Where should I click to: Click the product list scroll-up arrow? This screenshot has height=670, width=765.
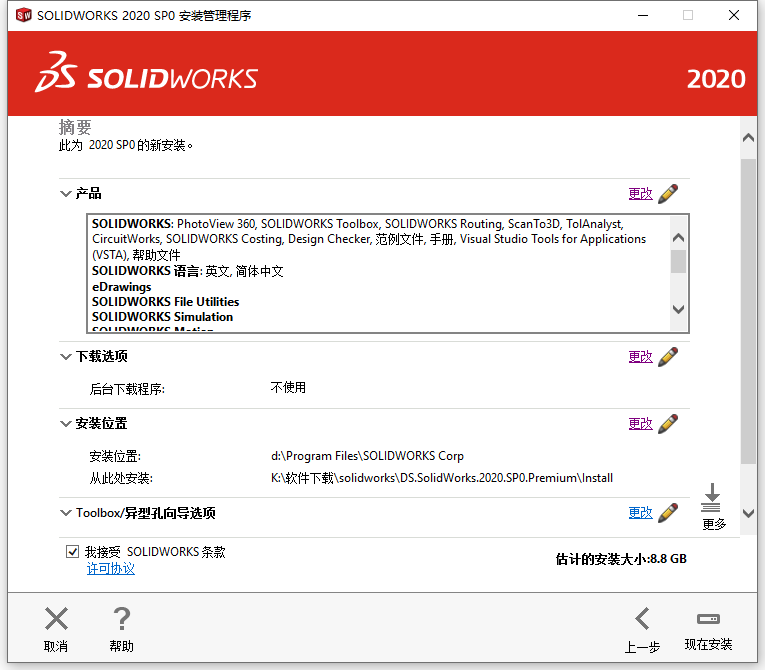click(x=678, y=238)
